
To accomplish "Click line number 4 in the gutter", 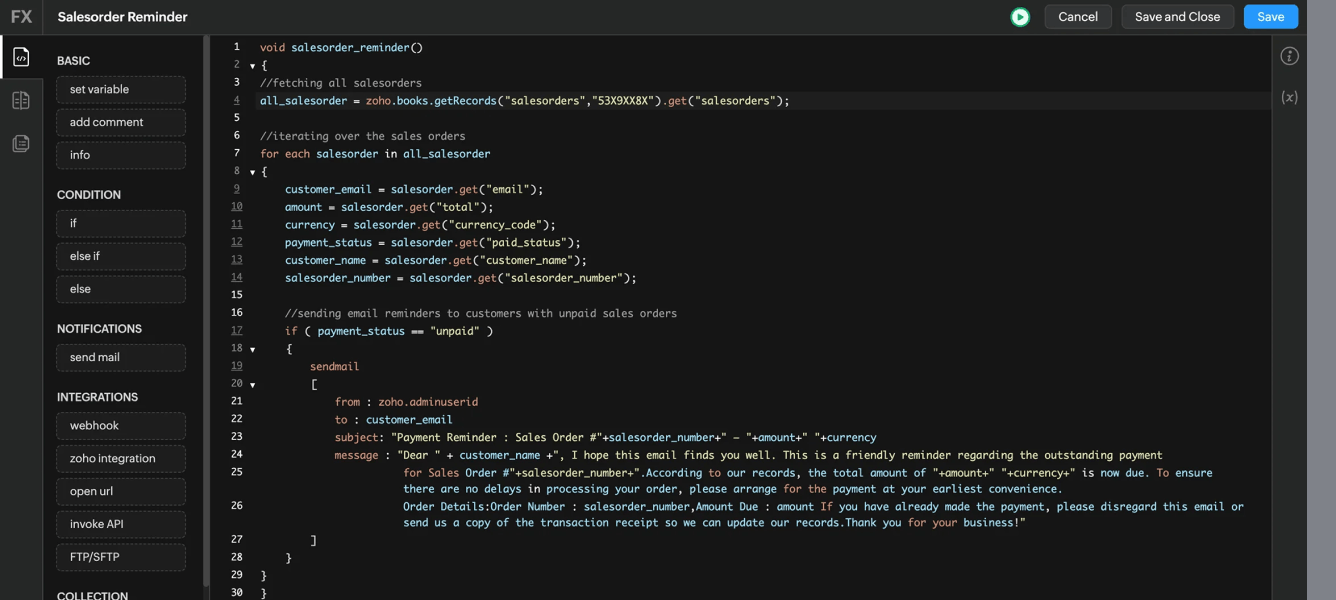I will (x=237, y=100).
